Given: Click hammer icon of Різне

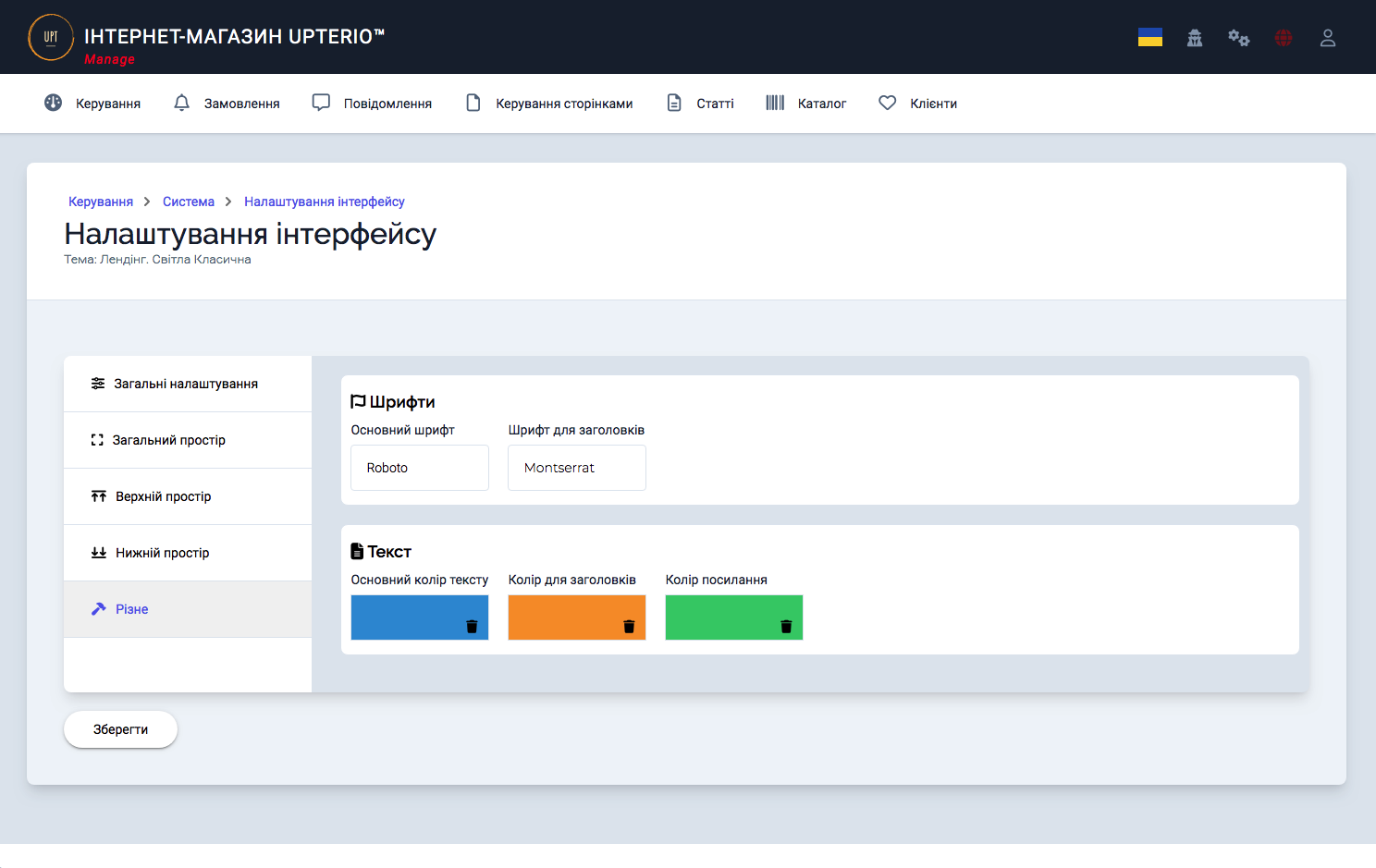Looking at the screenshot, I should pos(99,609).
